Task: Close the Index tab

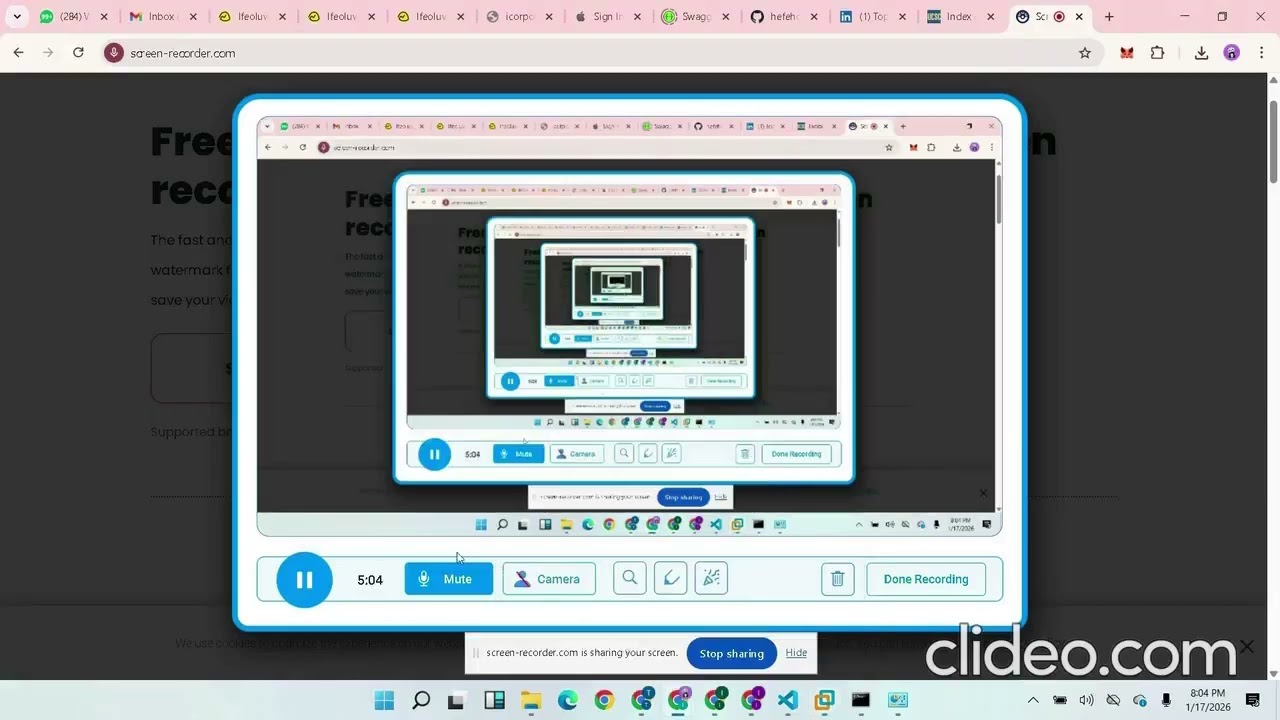Action: coord(991,17)
